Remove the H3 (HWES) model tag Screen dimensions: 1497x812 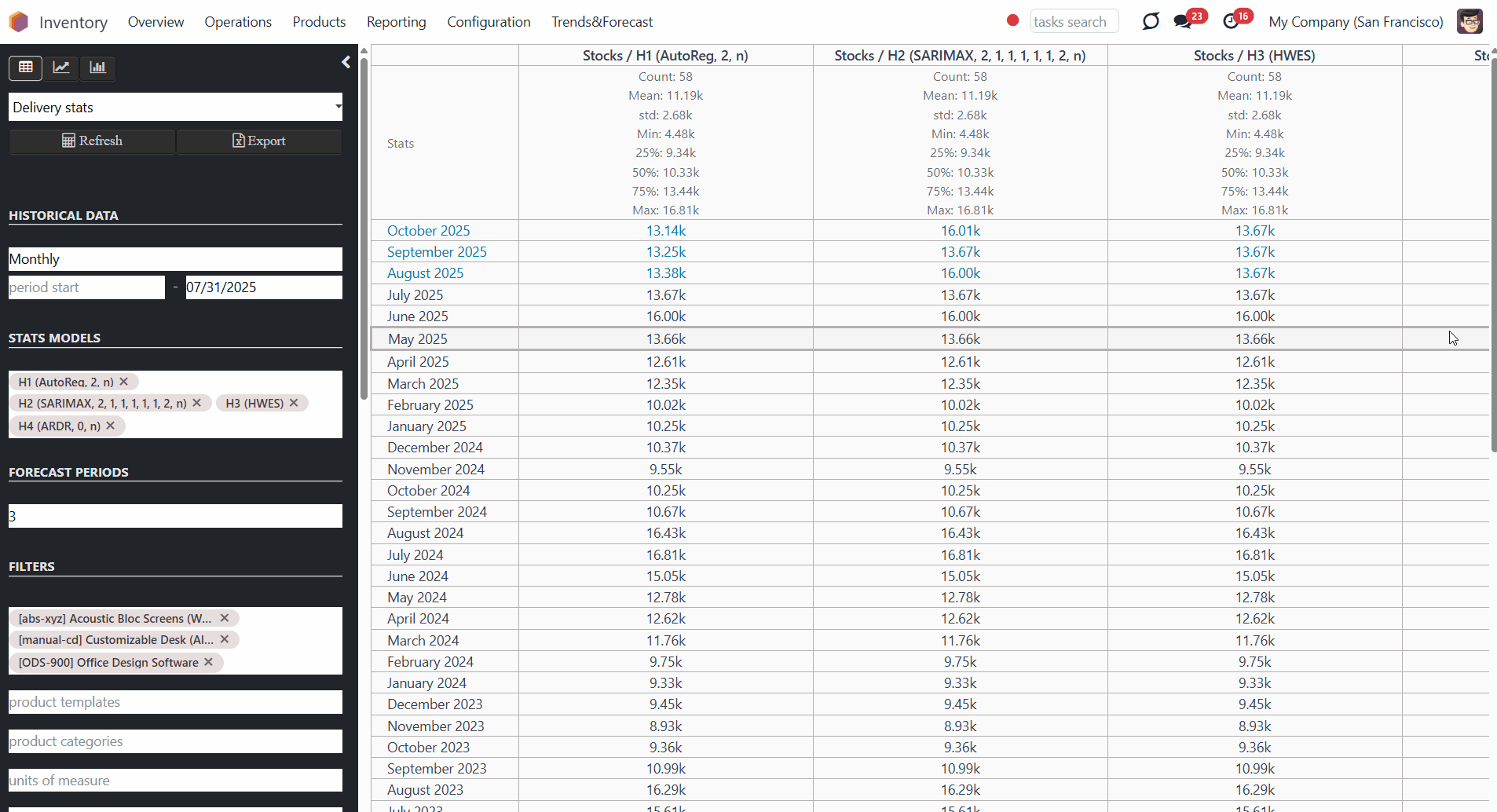click(x=294, y=403)
